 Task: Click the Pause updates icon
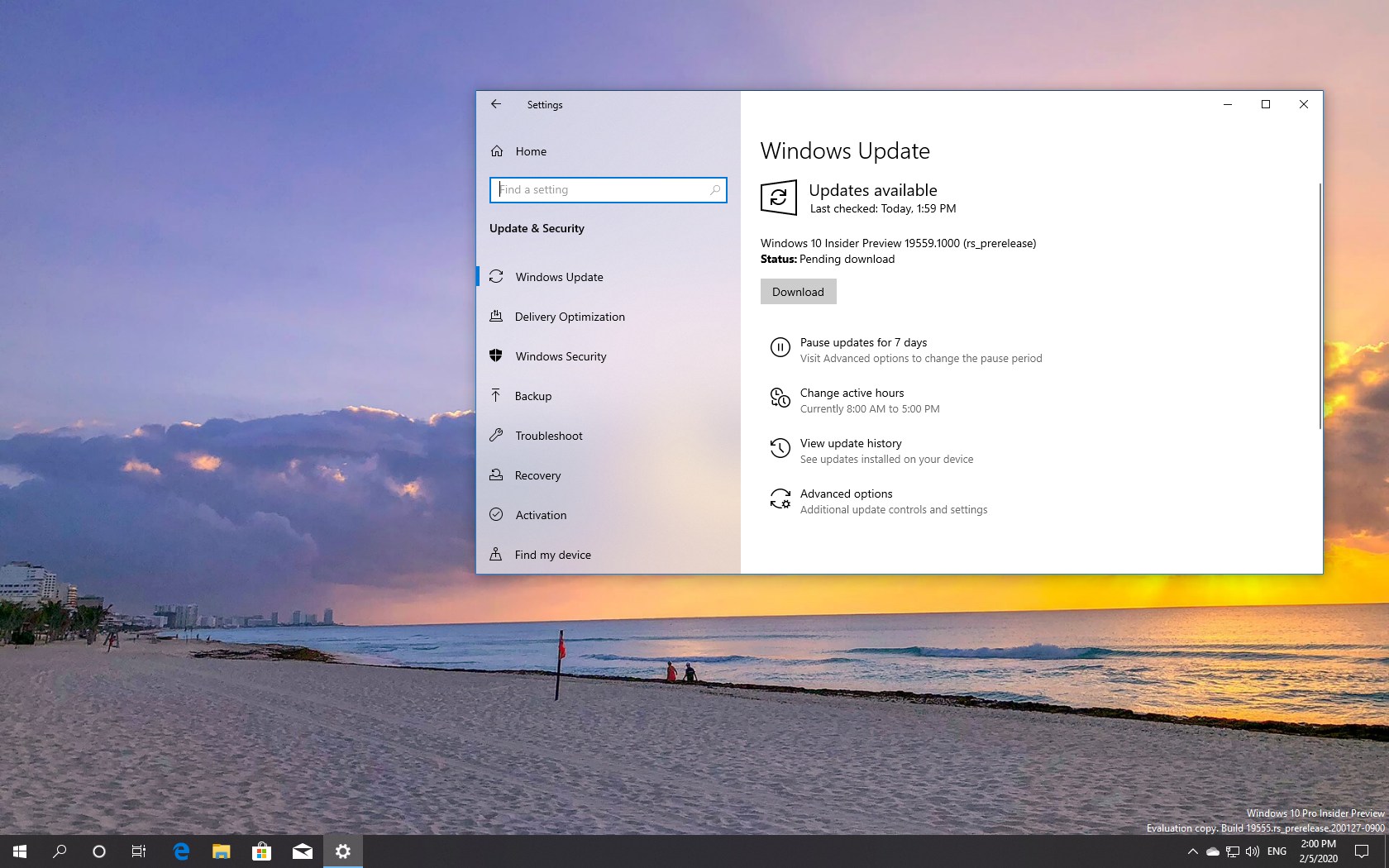(780, 347)
